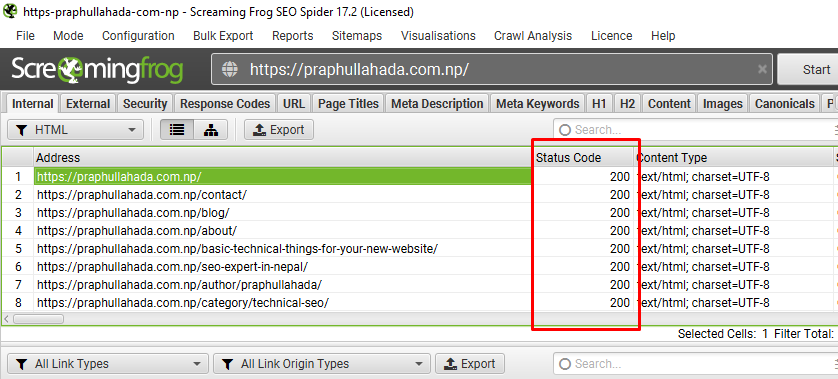
Task: Click the left scroll arrow of the table
Action: click(x=6, y=319)
